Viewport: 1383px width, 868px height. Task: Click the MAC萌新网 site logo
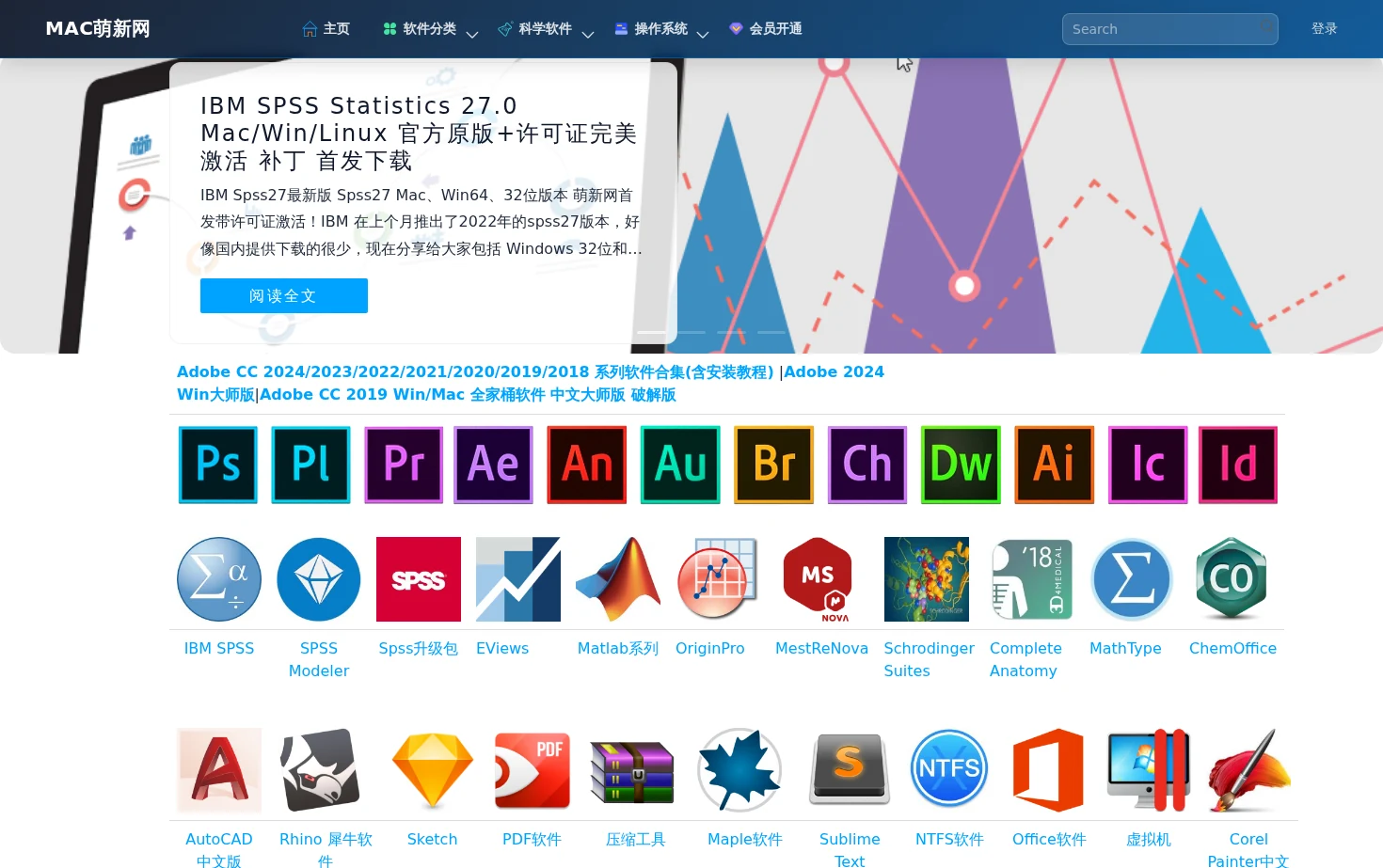point(98,29)
